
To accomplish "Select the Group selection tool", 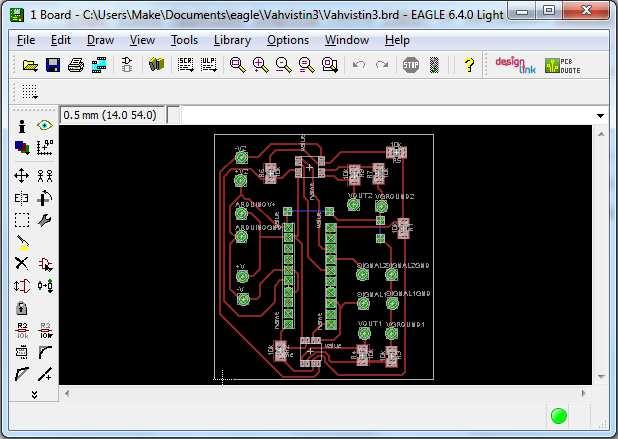I will point(22,220).
